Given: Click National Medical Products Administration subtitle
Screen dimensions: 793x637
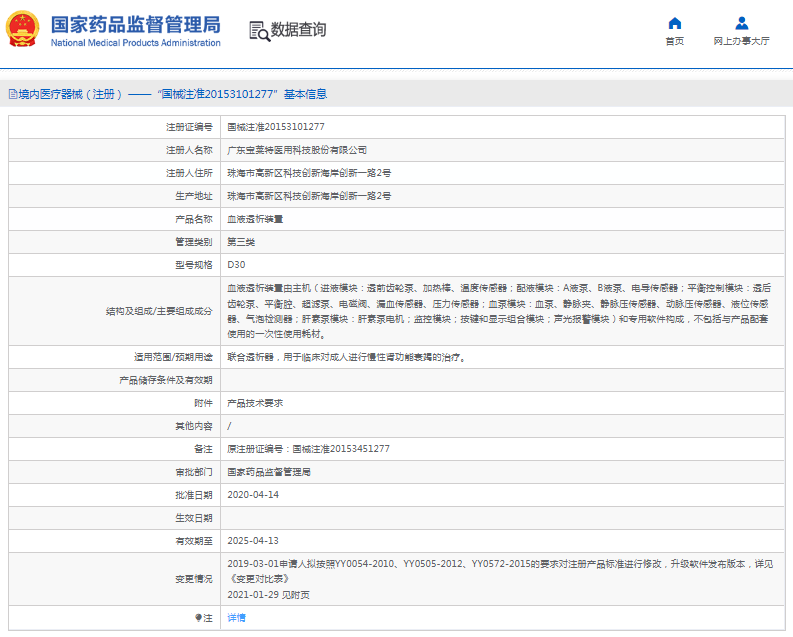Looking at the screenshot, I should pos(135,43).
